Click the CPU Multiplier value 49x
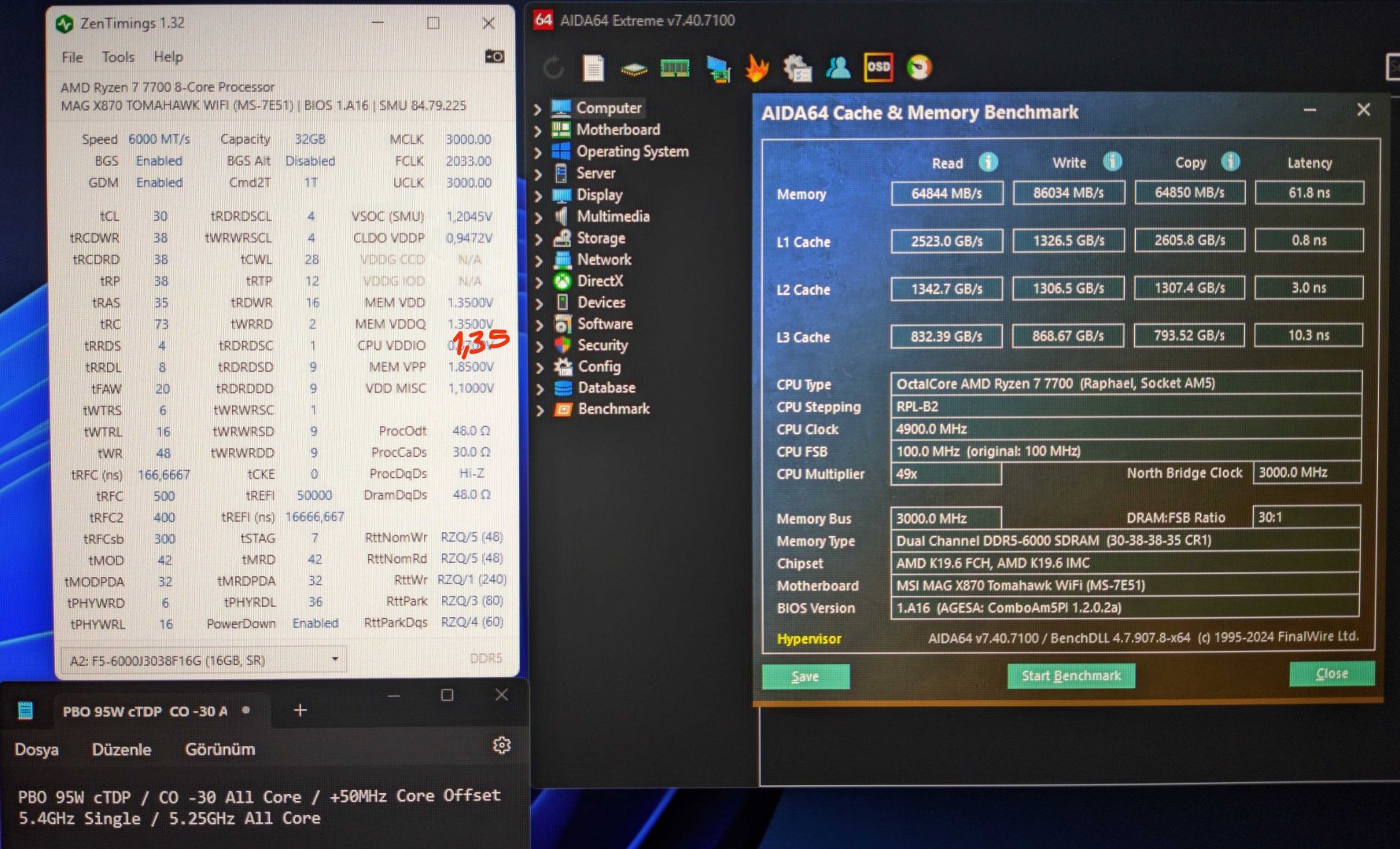This screenshot has height=849, width=1400. (x=945, y=473)
